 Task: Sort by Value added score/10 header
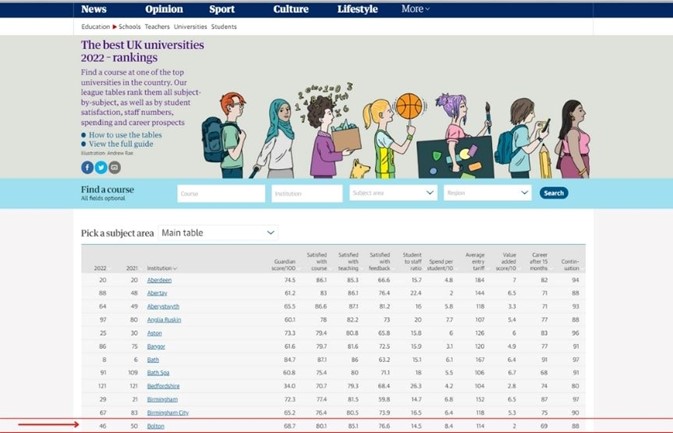pyautogui.click(x=506, y=261)
